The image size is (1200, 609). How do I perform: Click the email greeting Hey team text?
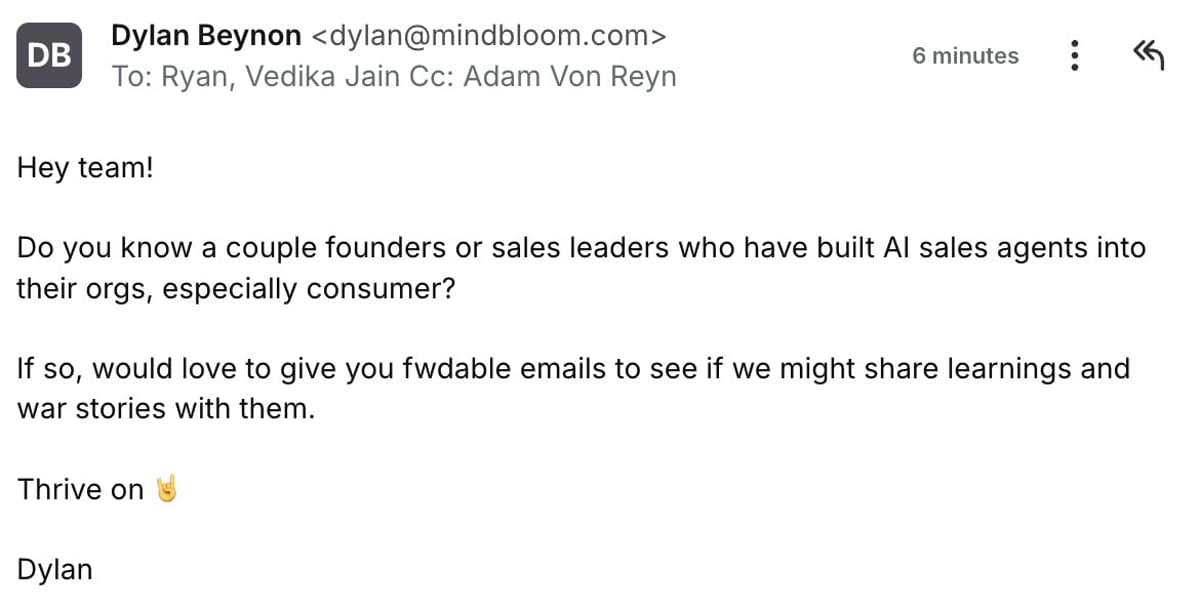84,167
